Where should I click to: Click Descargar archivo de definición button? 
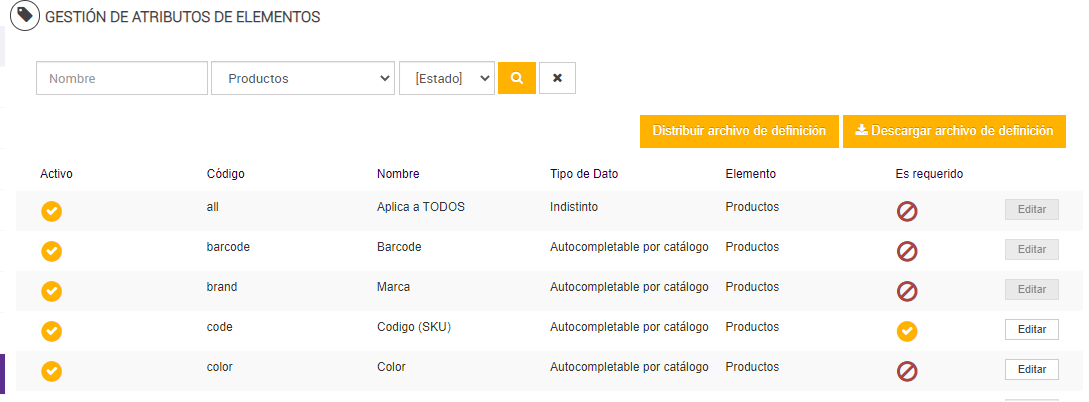tap(954, 131)
